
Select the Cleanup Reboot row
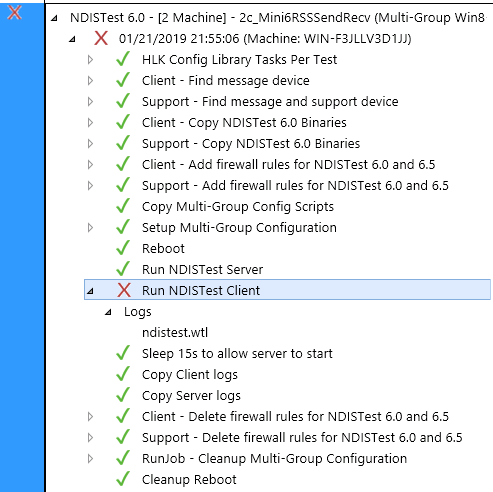[x=189, y=480]
